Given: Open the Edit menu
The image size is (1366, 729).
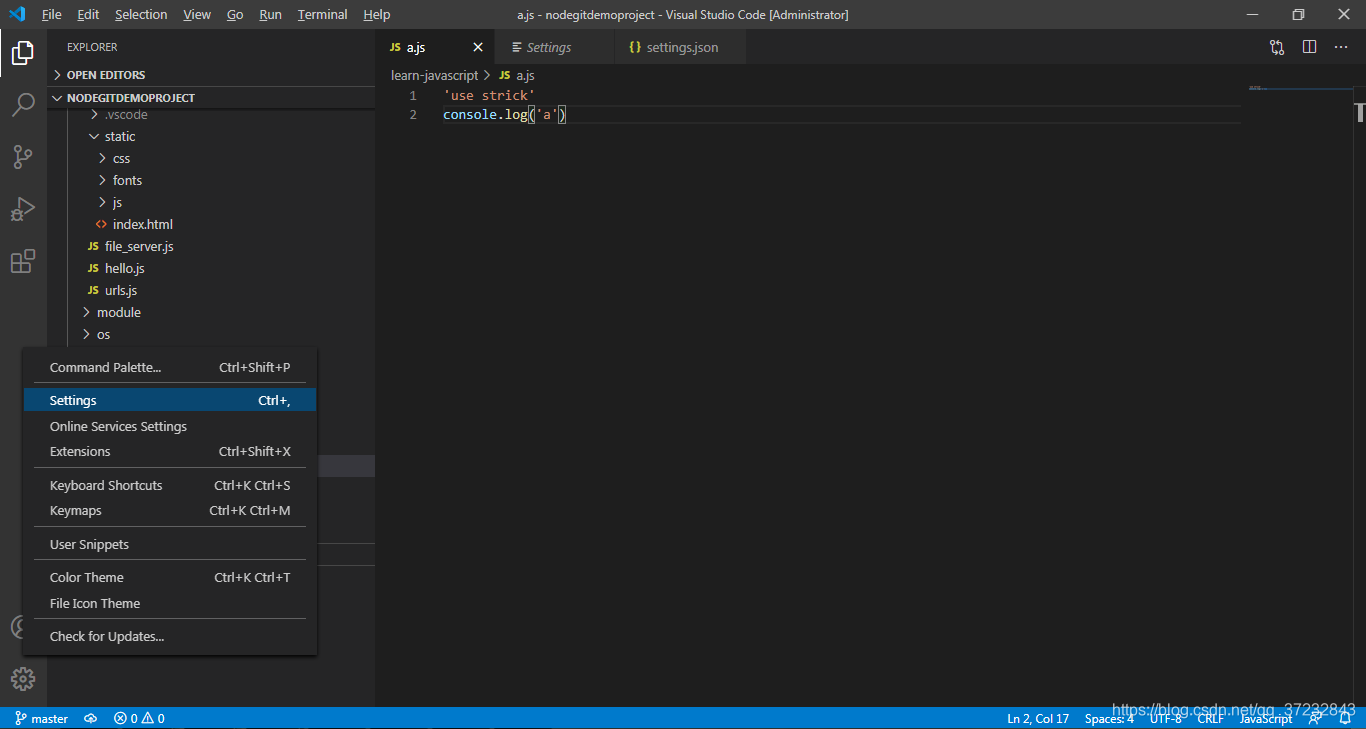Looking at the screenshot, I should [x=88, y=14].
